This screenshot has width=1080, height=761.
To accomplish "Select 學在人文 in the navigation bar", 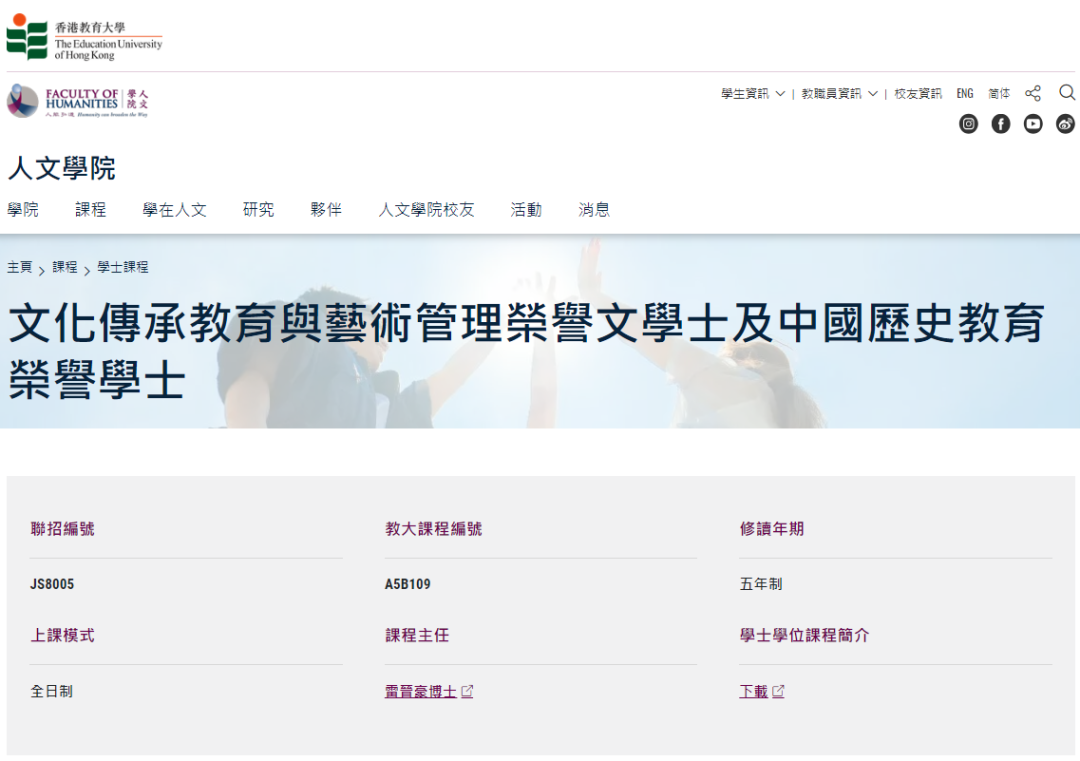I will point(173,209).
